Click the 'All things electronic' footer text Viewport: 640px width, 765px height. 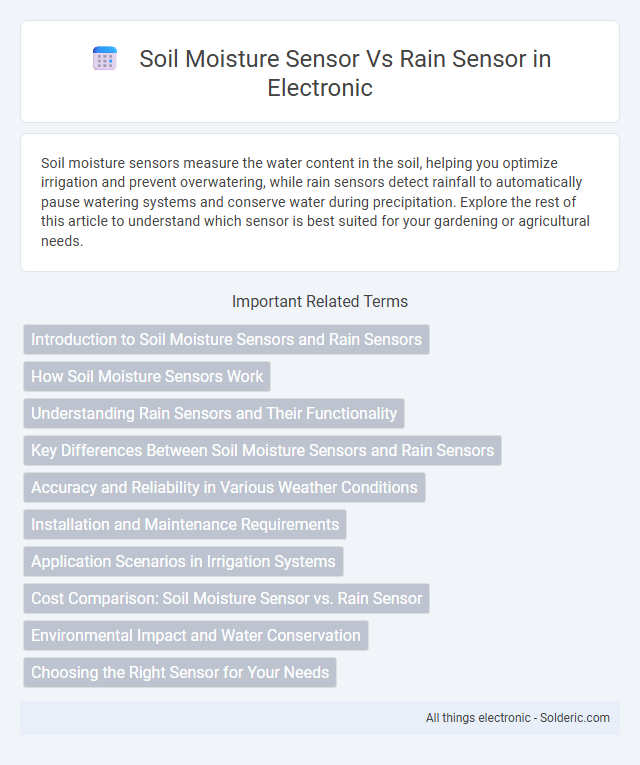[x=478, y=718]
